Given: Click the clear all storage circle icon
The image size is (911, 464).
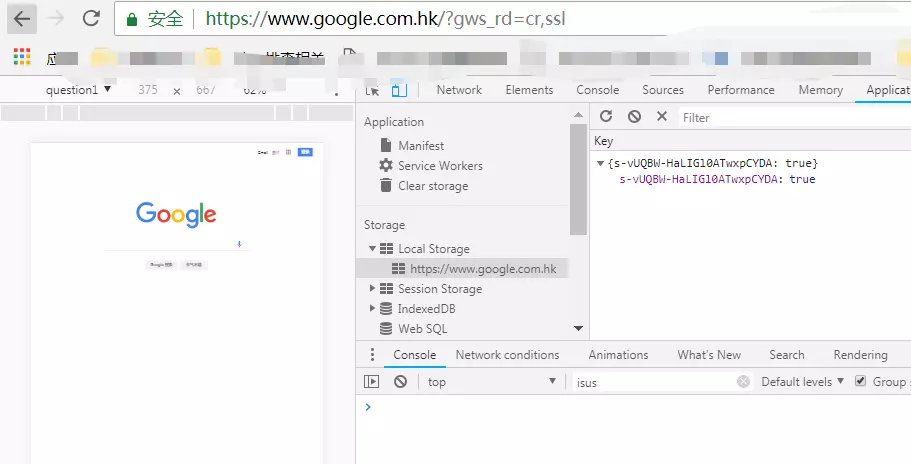Looking at the screenshot, I should [x=634, y=117].
